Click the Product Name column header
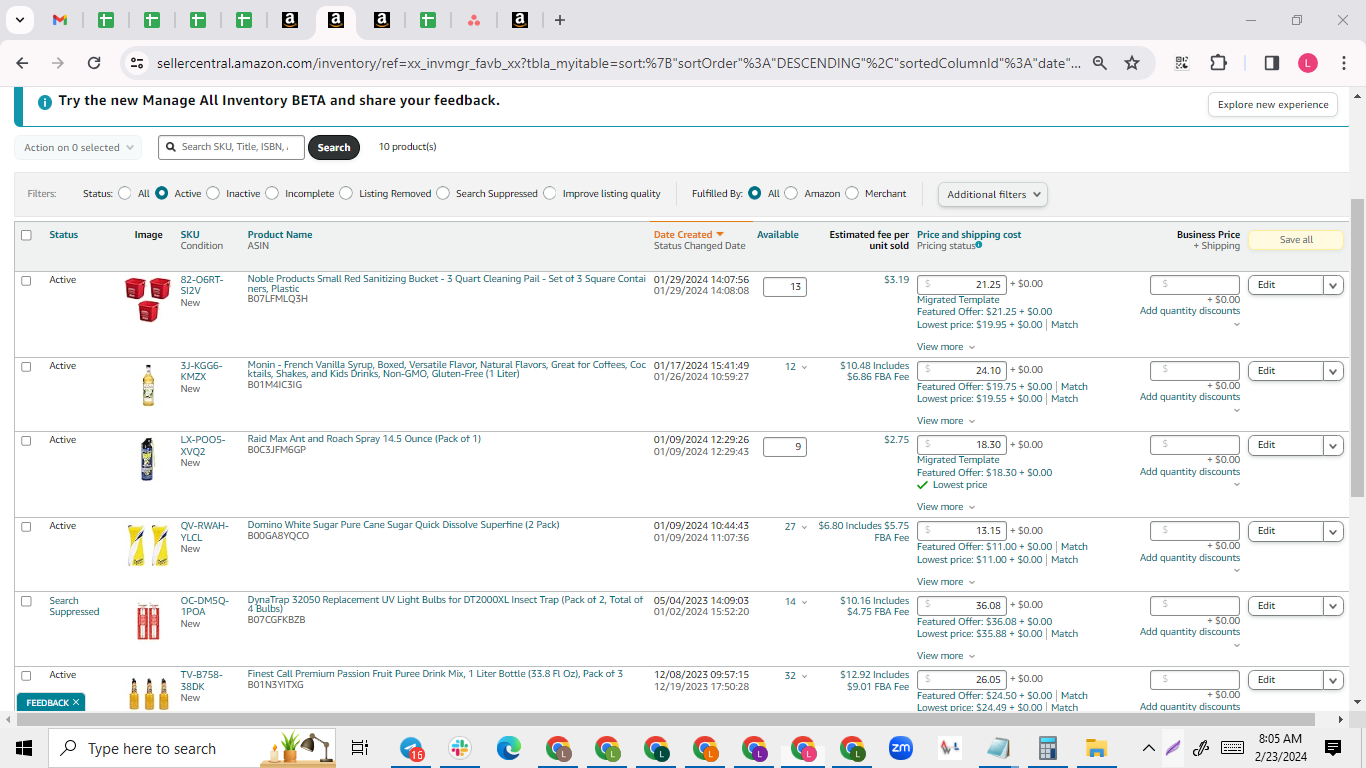The width and height of the screenshot is (1366, 768). (280, 235)
